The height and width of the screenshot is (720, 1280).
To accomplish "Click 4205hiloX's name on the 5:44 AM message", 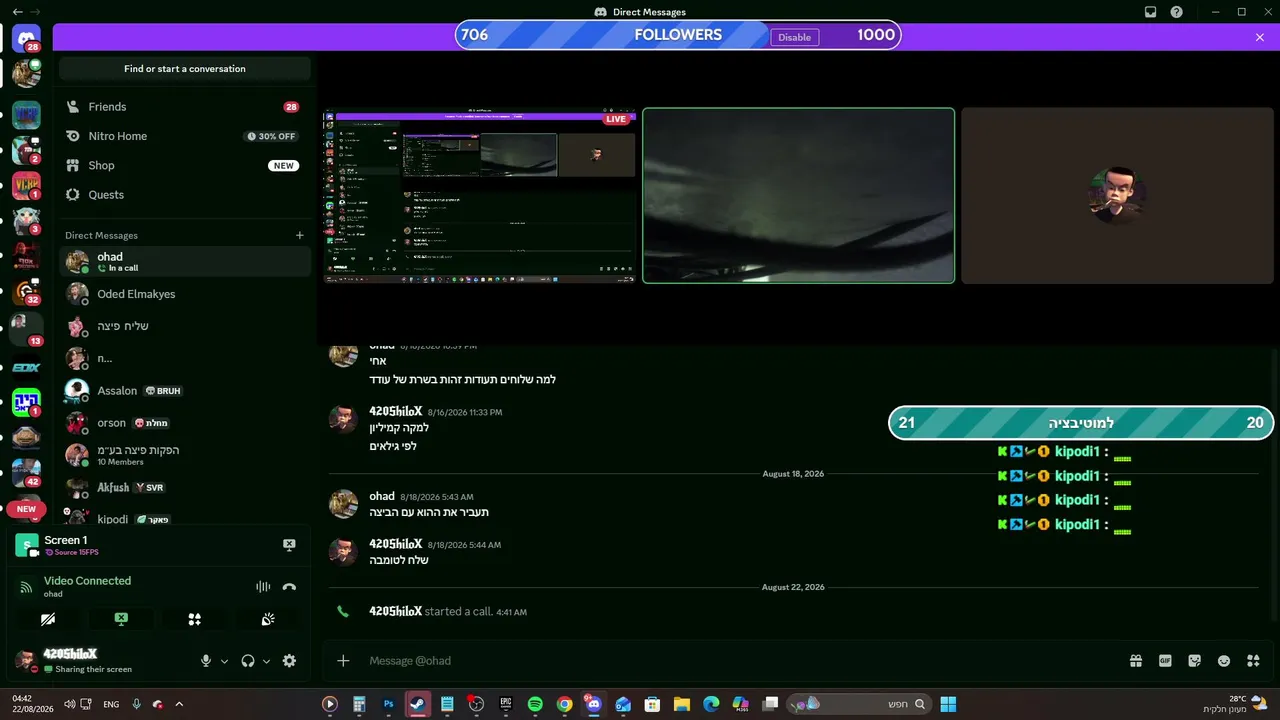I will (x=396, y=544).
